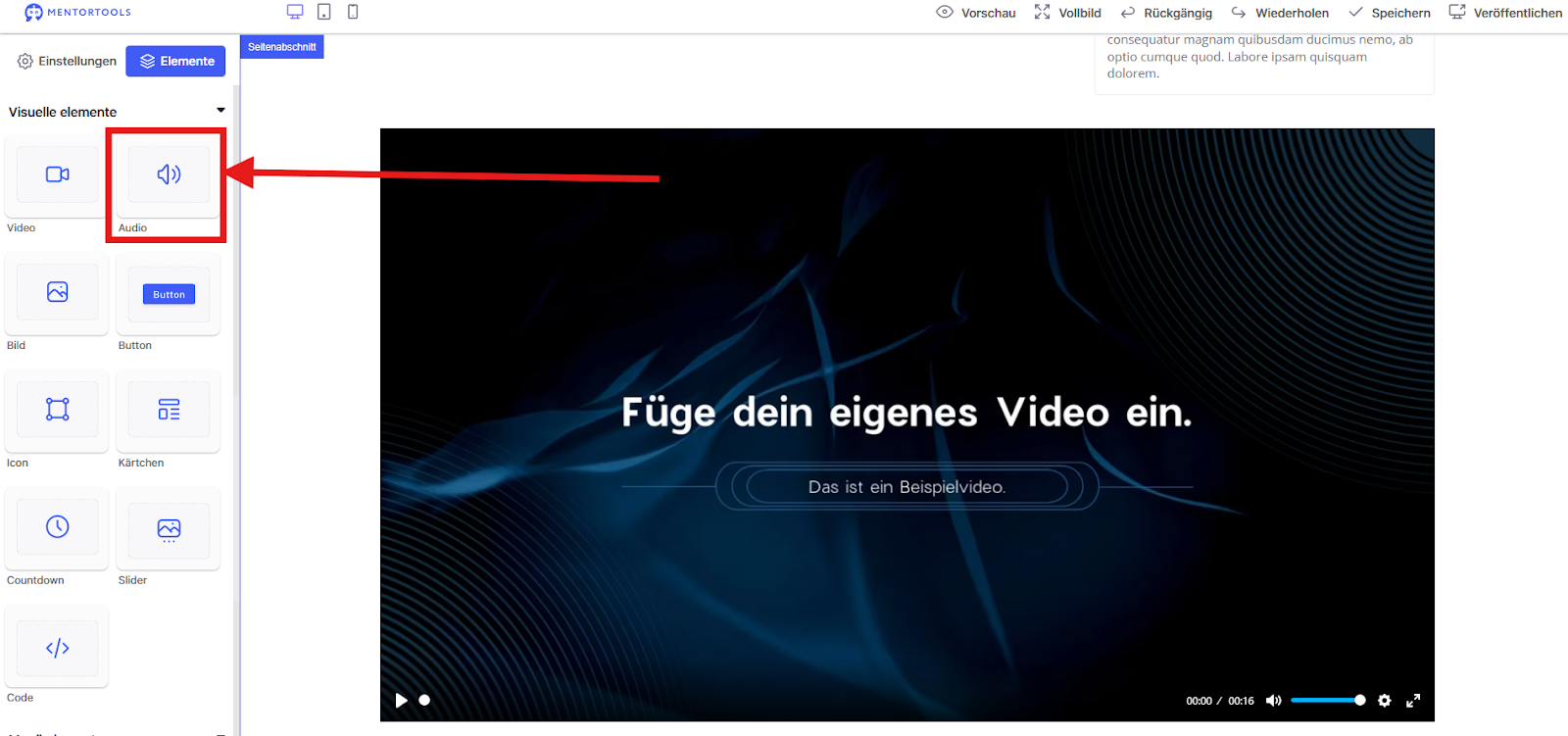The image size is (1568, 736).
Task: Open video settings gear
Action: click(1384, 701)
